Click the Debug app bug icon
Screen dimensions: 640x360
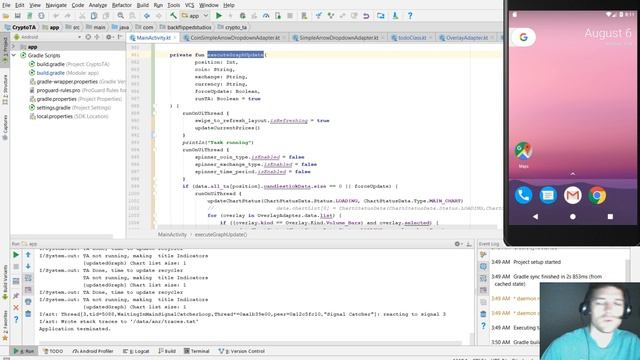pyautogui.click(x=242, y=16)
